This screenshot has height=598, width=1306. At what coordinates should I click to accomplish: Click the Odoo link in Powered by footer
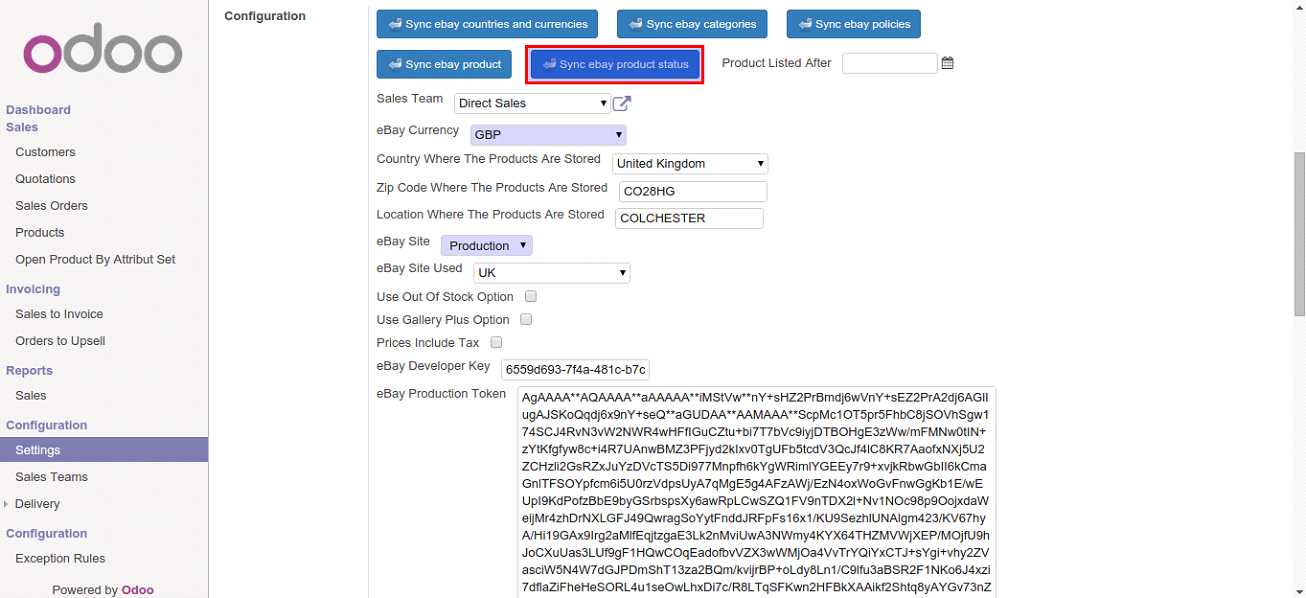(x=138, y=590)
